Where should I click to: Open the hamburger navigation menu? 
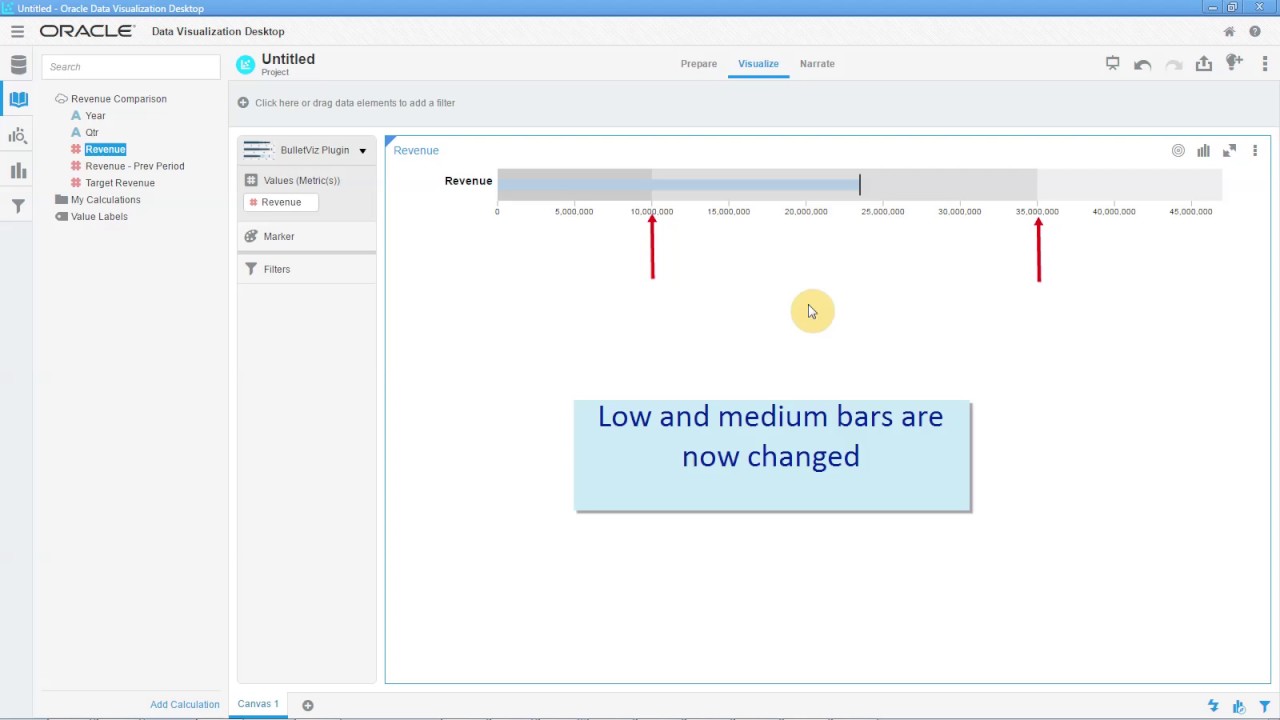click(17, 31)
